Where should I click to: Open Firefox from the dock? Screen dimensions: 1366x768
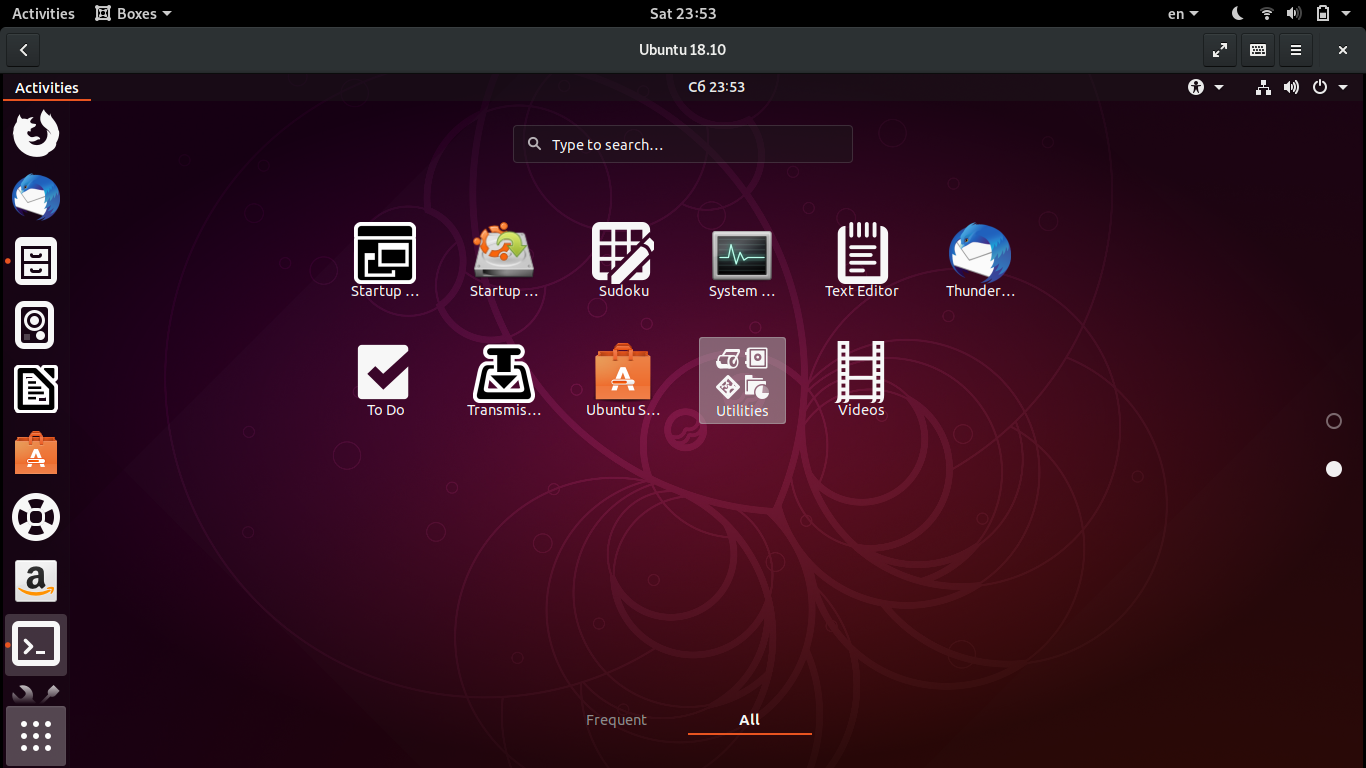point(36,133)
